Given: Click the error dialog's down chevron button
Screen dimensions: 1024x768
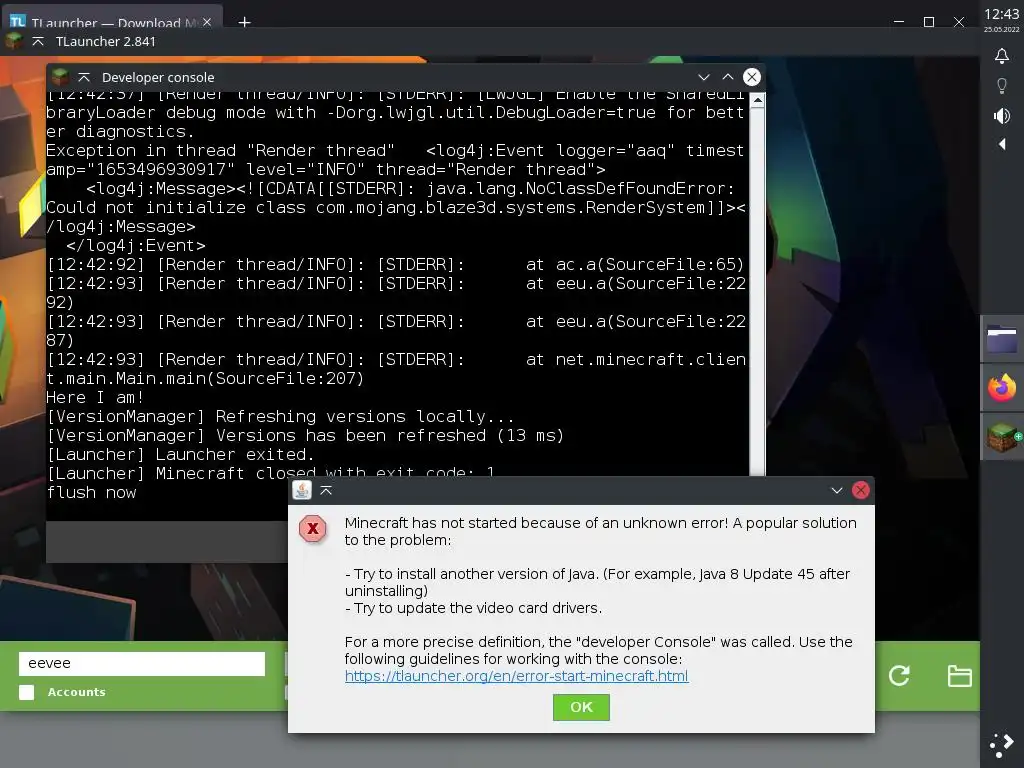Looking at the screenshot, I should [x=837, y=490].
